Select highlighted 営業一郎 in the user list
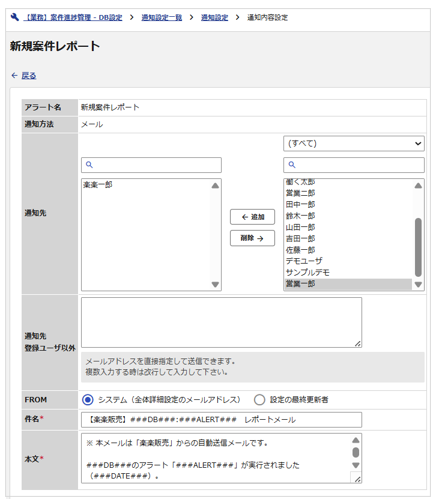Image resolution: width=433 pixels, height=502 pixels. (x=348, y=284)
